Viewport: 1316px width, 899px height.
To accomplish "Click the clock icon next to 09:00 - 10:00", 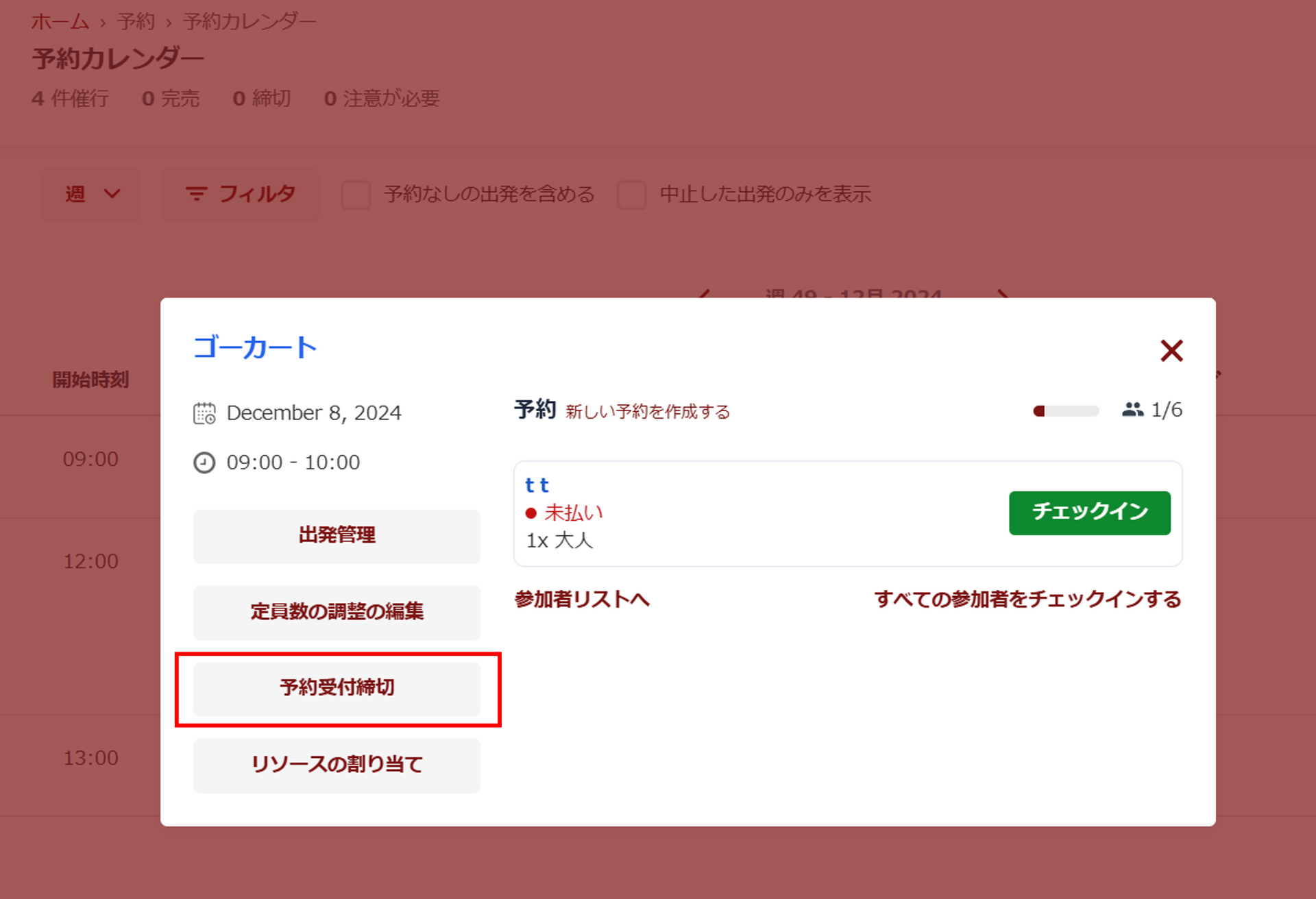I will click(204, 463).
